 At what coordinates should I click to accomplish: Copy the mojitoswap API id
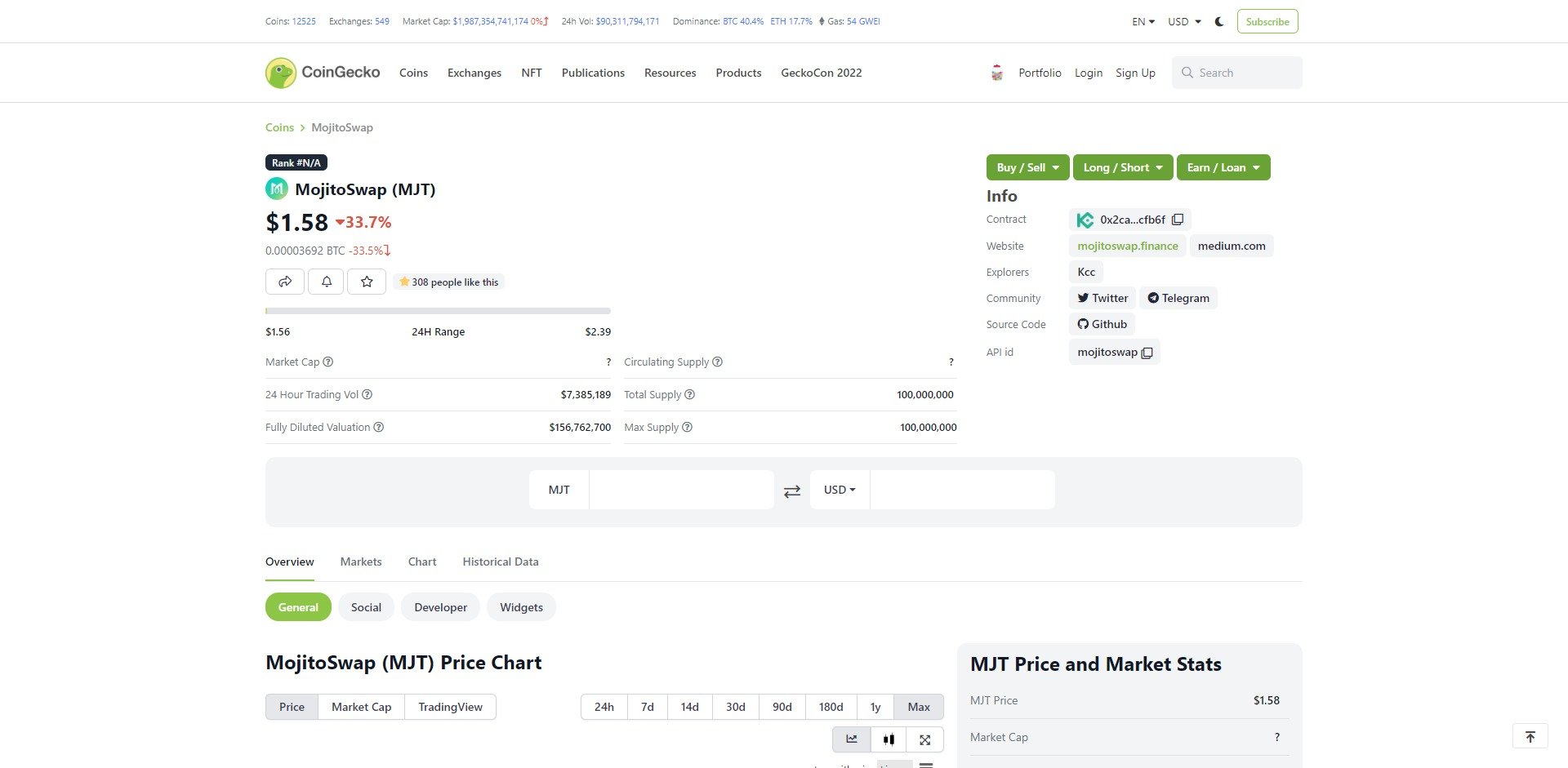coord(1147,353)
